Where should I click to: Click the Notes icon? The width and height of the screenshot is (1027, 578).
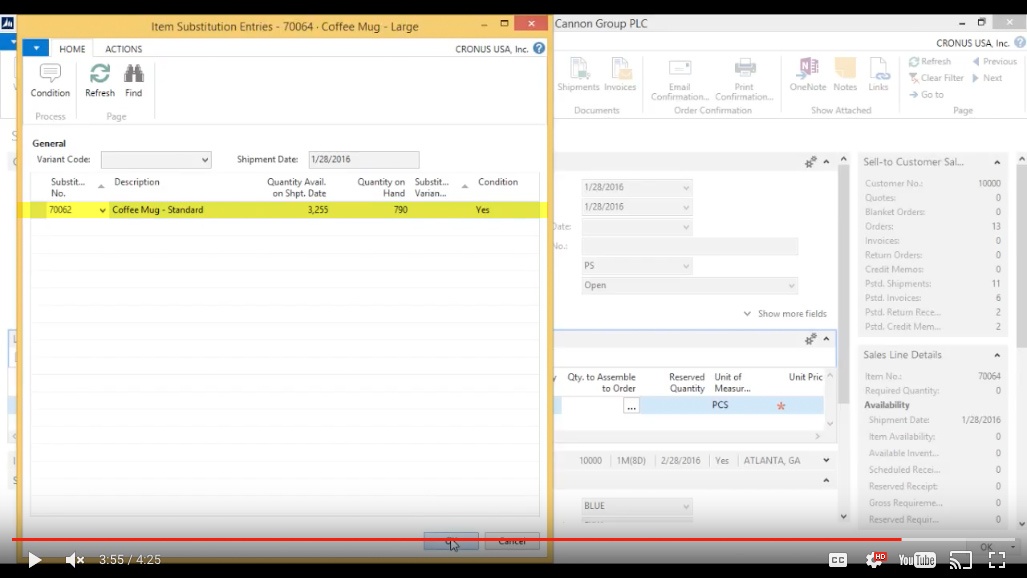[845, 69]
